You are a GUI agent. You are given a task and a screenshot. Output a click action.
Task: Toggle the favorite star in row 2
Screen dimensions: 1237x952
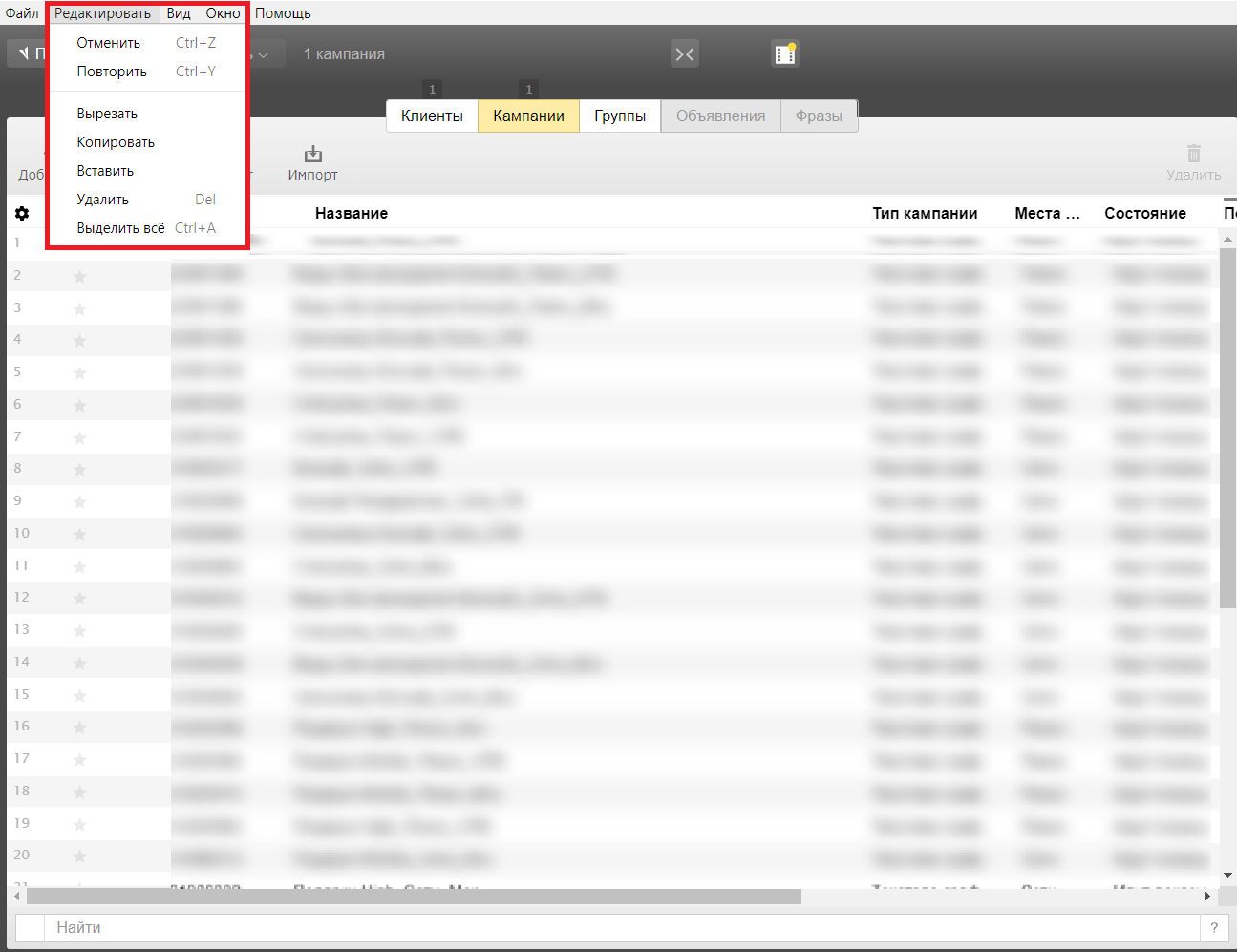[80, 277]
